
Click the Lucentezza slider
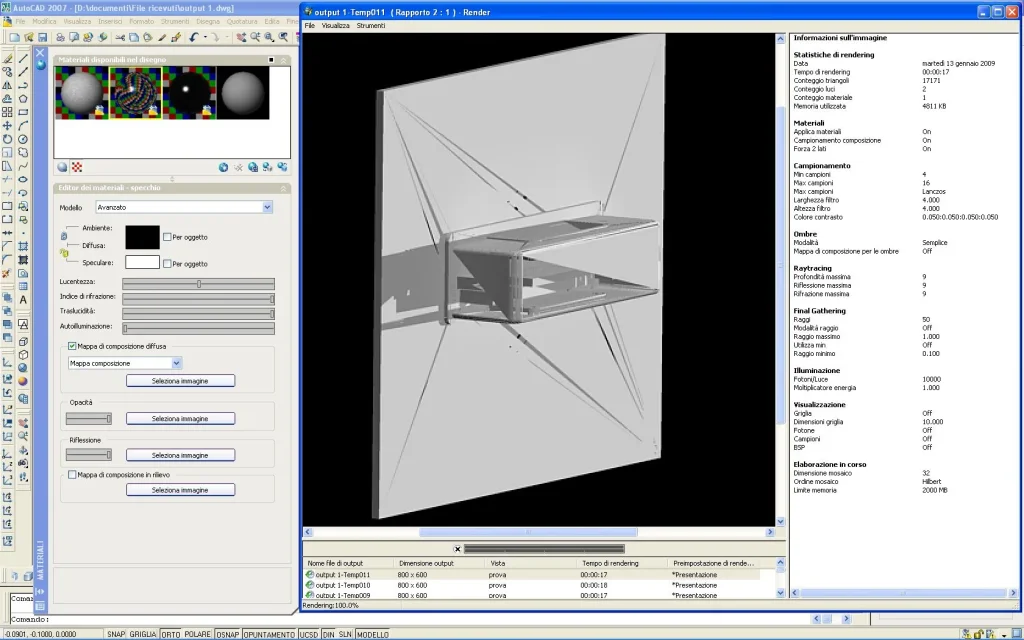pos(199,283)
